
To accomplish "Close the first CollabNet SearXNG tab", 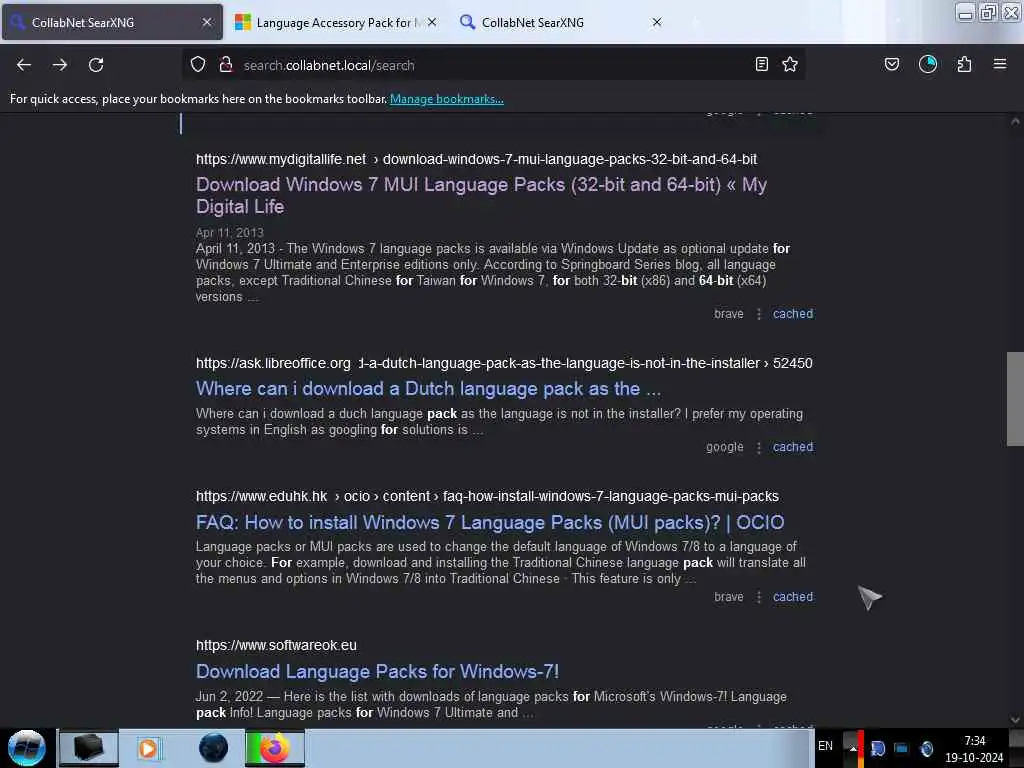I will (x=207, y=22).
